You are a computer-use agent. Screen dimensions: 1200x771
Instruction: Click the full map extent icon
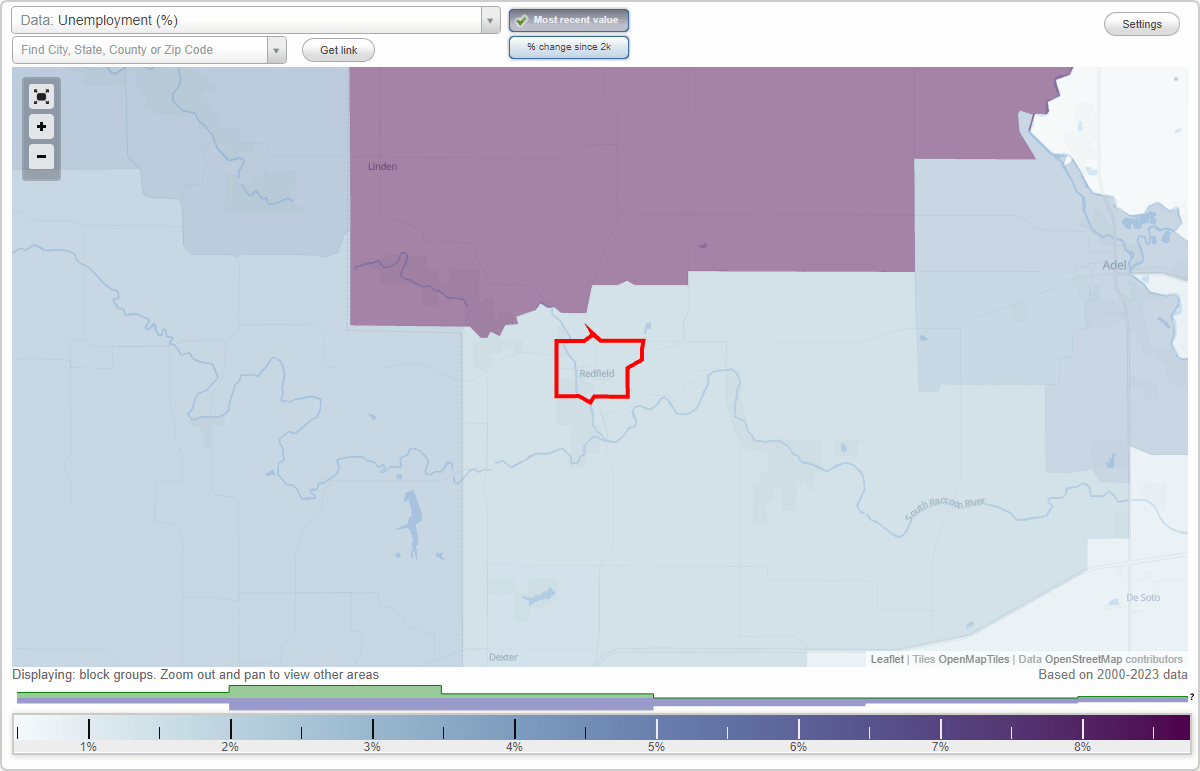click(x=41, y=96)
